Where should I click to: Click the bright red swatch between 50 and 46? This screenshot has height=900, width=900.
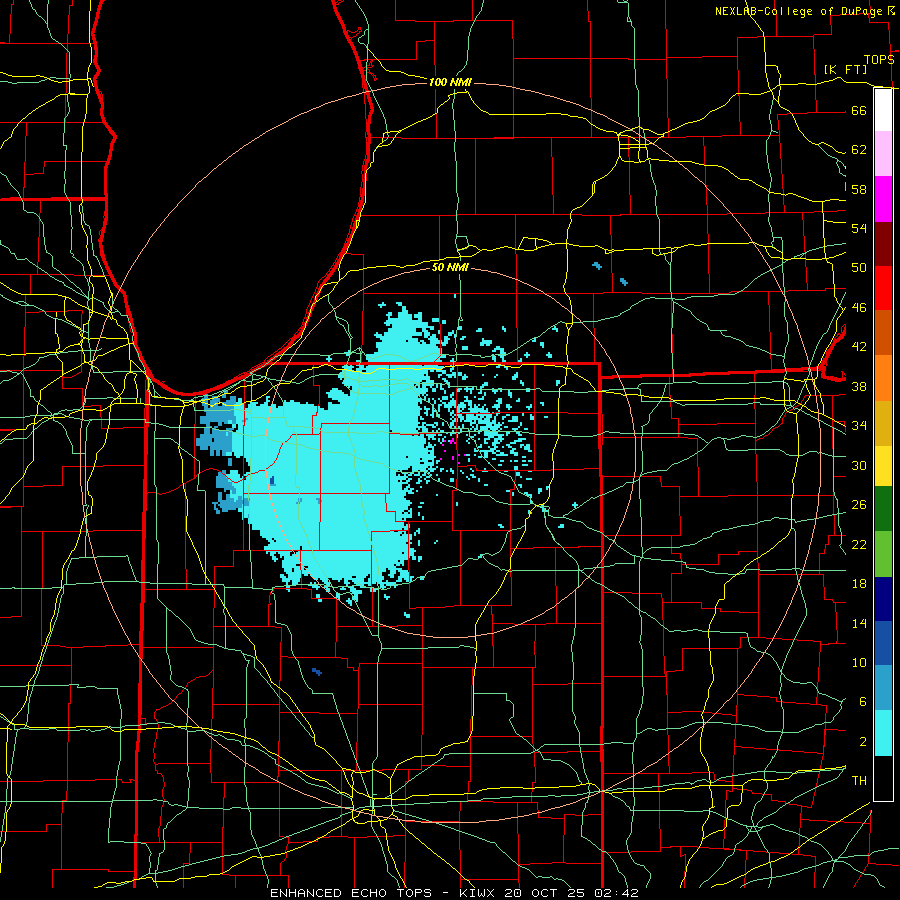(883, 288)
